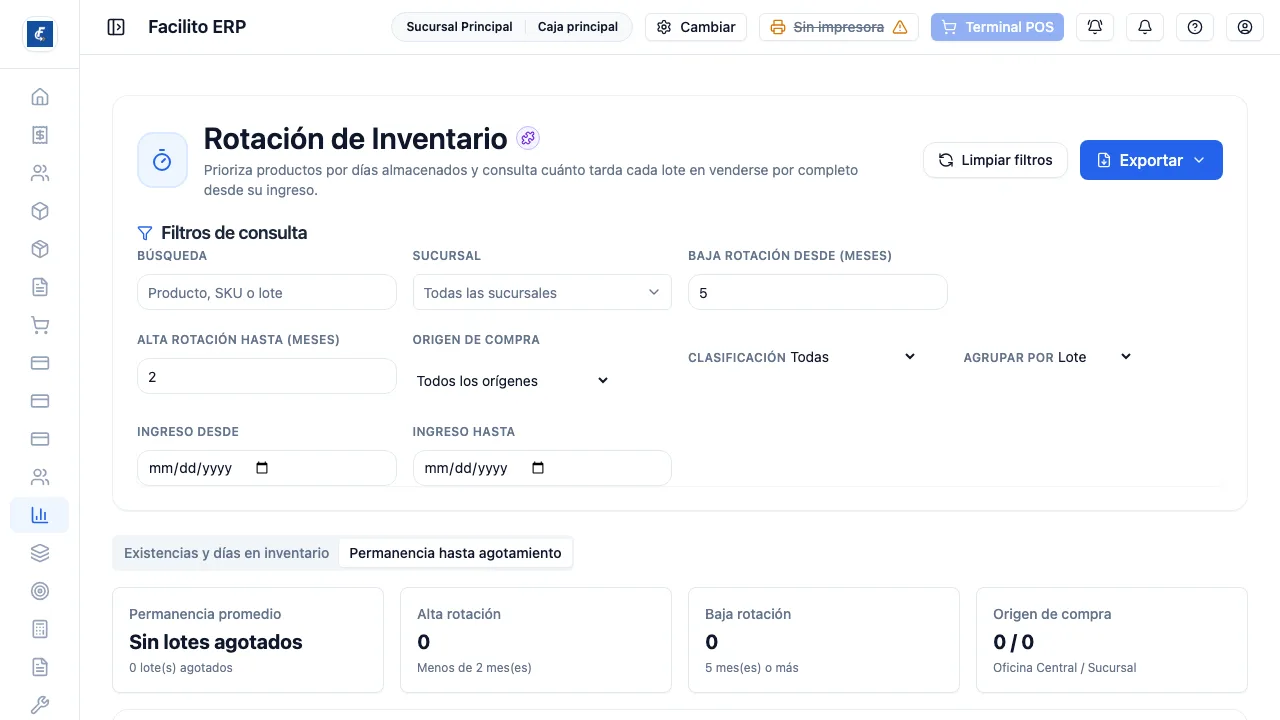This screenshot has height=720, width=1280.
Task: Open the Clasificación dropdown
Action: pyautogui.click(x=853, y=357)
